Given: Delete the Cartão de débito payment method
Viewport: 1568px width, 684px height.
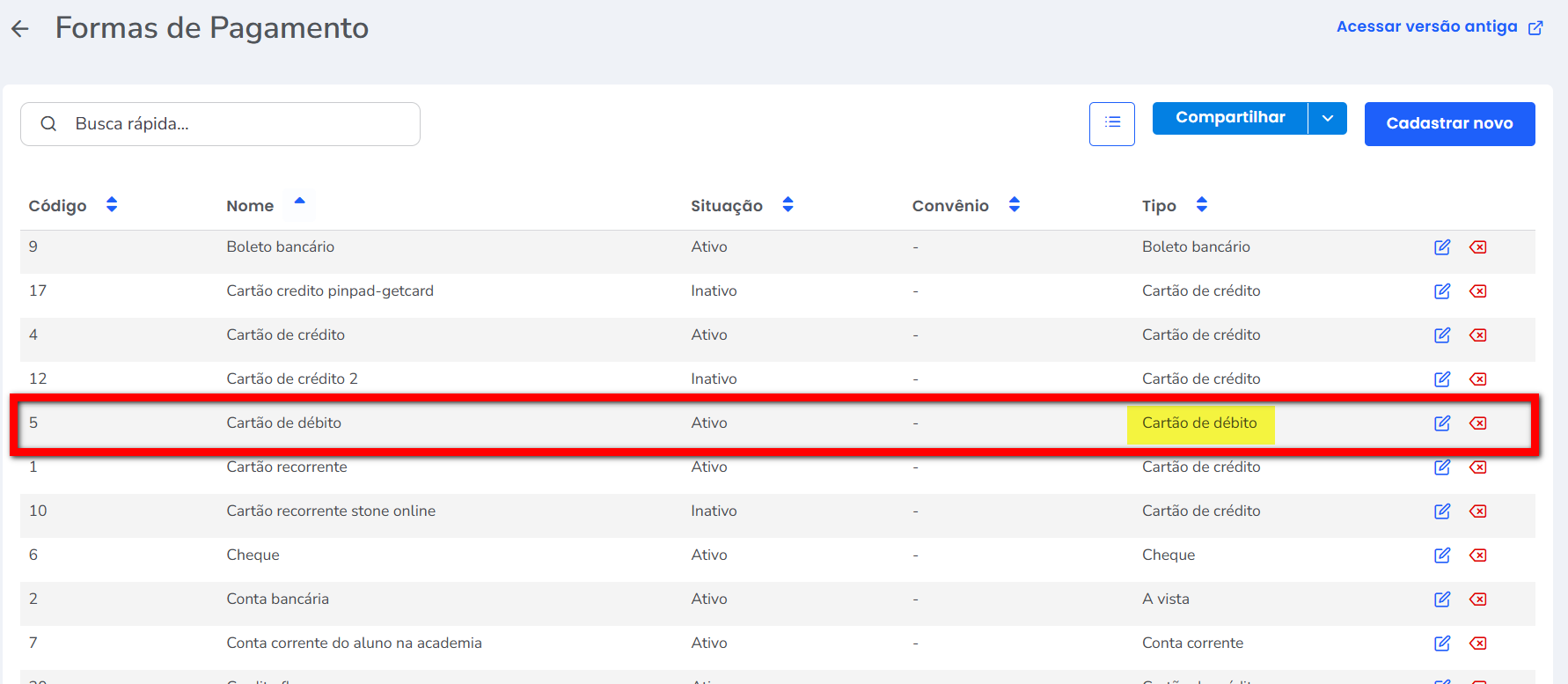Looking at the screenshot, I should 1477,423.
